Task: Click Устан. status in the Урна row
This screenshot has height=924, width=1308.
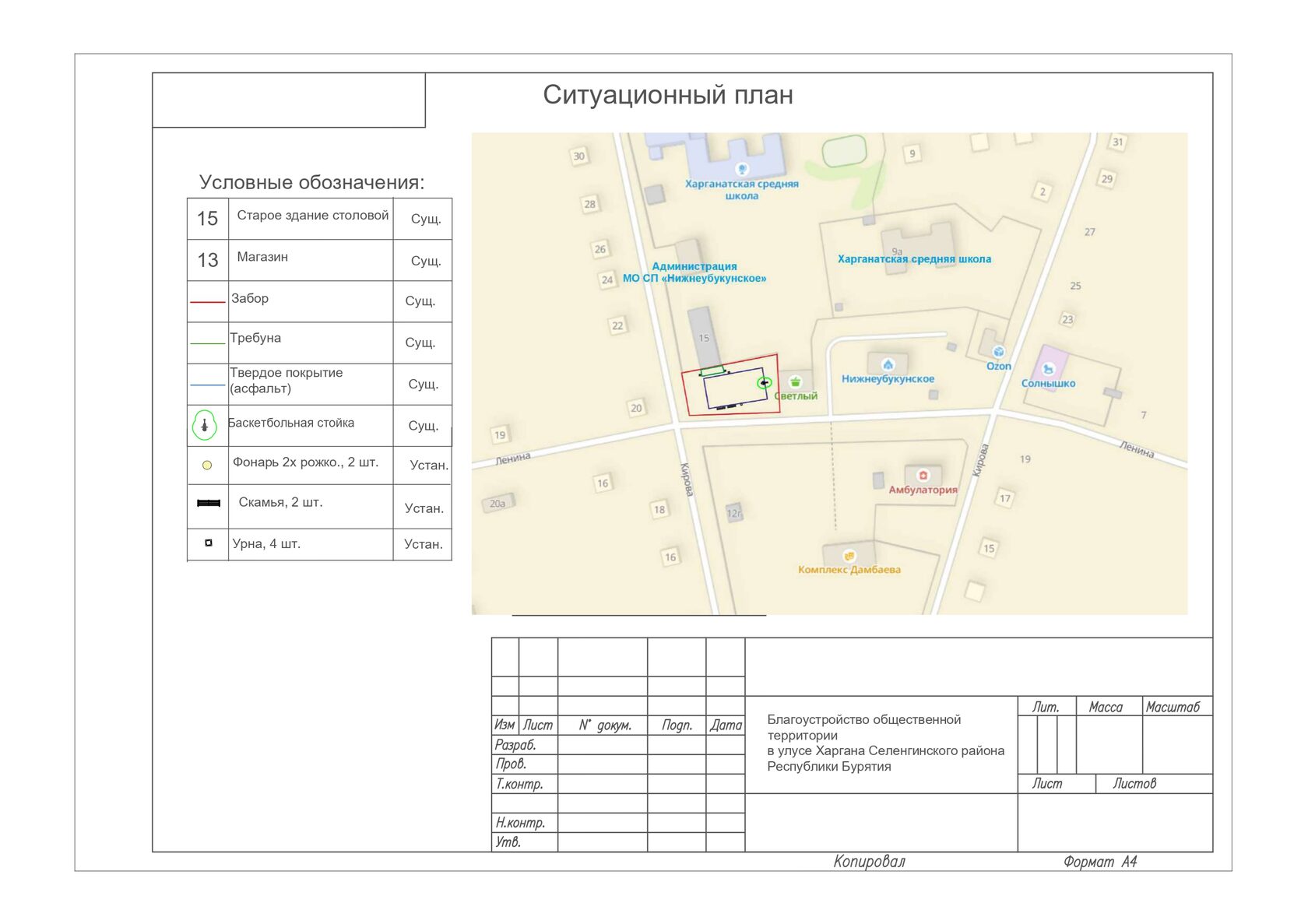Action: point(424,544)
